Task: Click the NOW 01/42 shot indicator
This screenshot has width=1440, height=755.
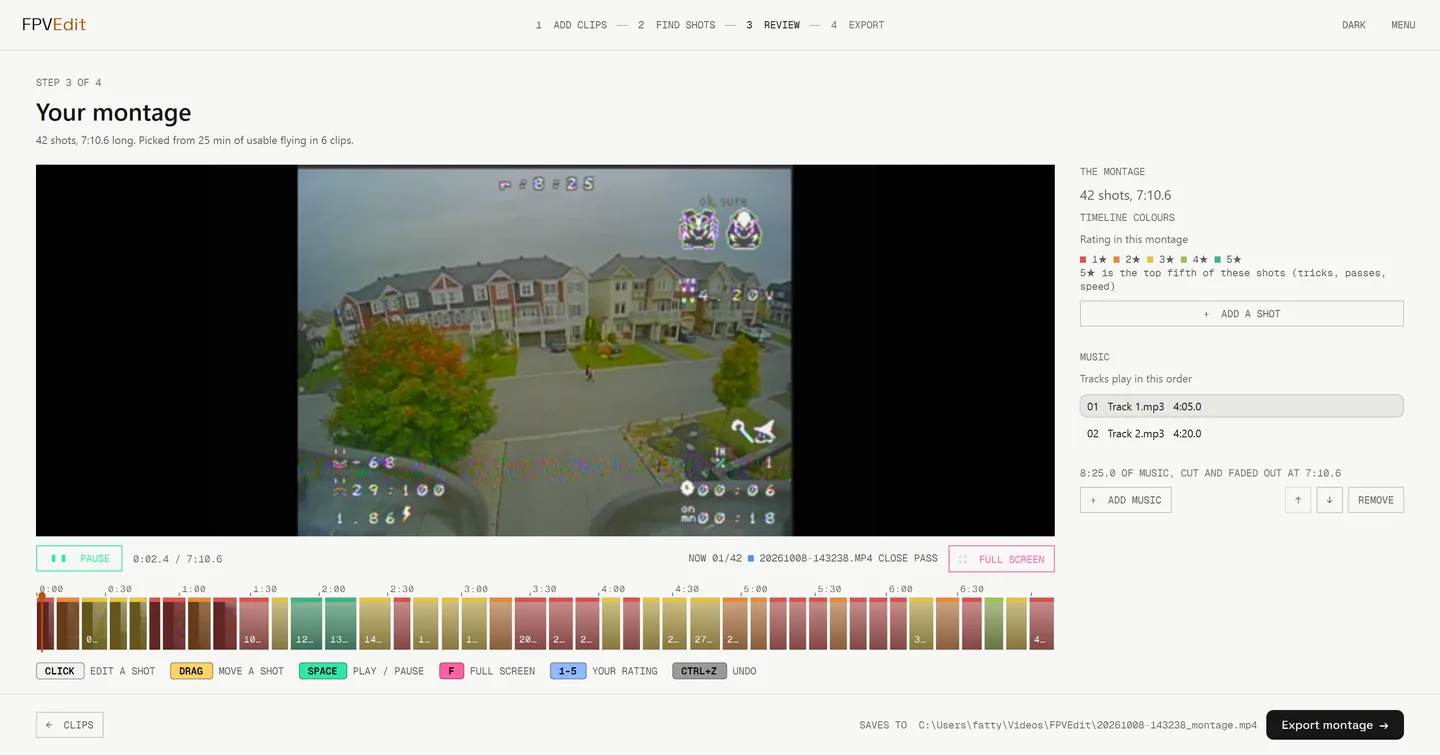Action: [x=715, y=558]
